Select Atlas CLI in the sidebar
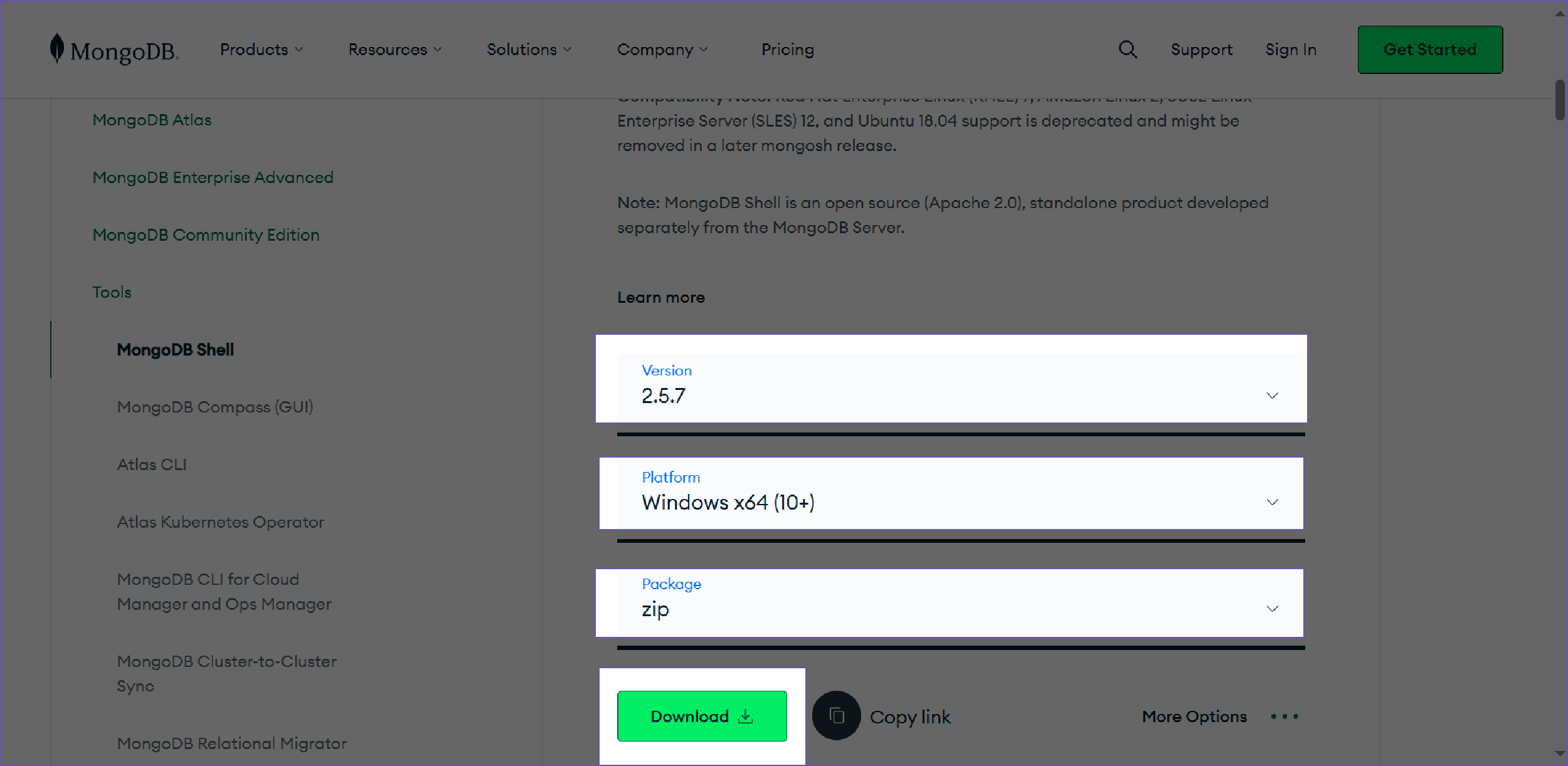Image resolution: width=1568 pixels, height=766 pixels. tap(152, 464)
